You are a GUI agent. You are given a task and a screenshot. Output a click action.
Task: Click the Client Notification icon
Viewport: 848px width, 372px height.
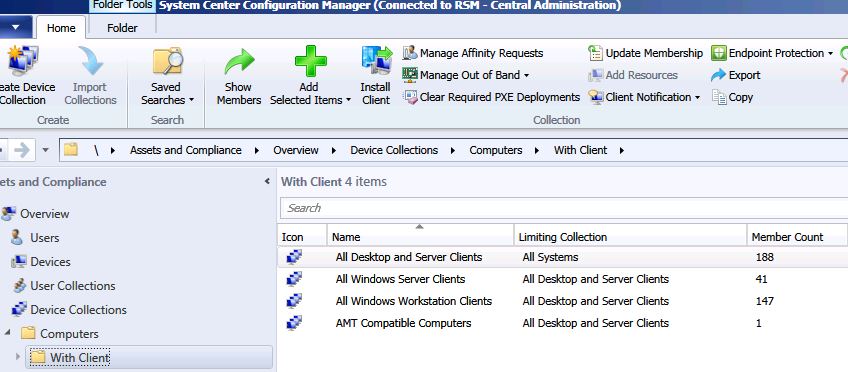coord(595,97)
